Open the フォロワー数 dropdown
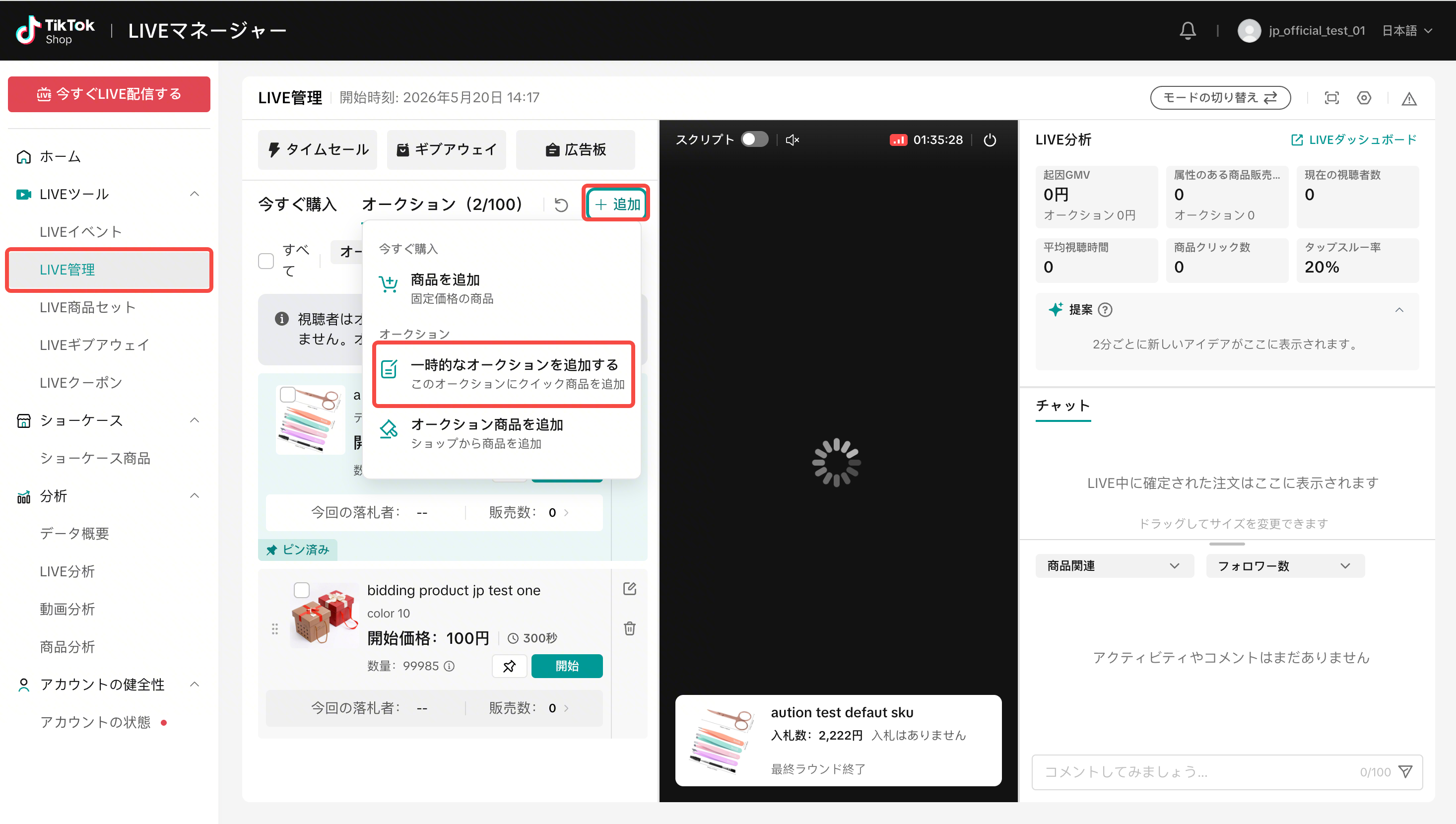 pyautogui.click(x=1285, y=565)
